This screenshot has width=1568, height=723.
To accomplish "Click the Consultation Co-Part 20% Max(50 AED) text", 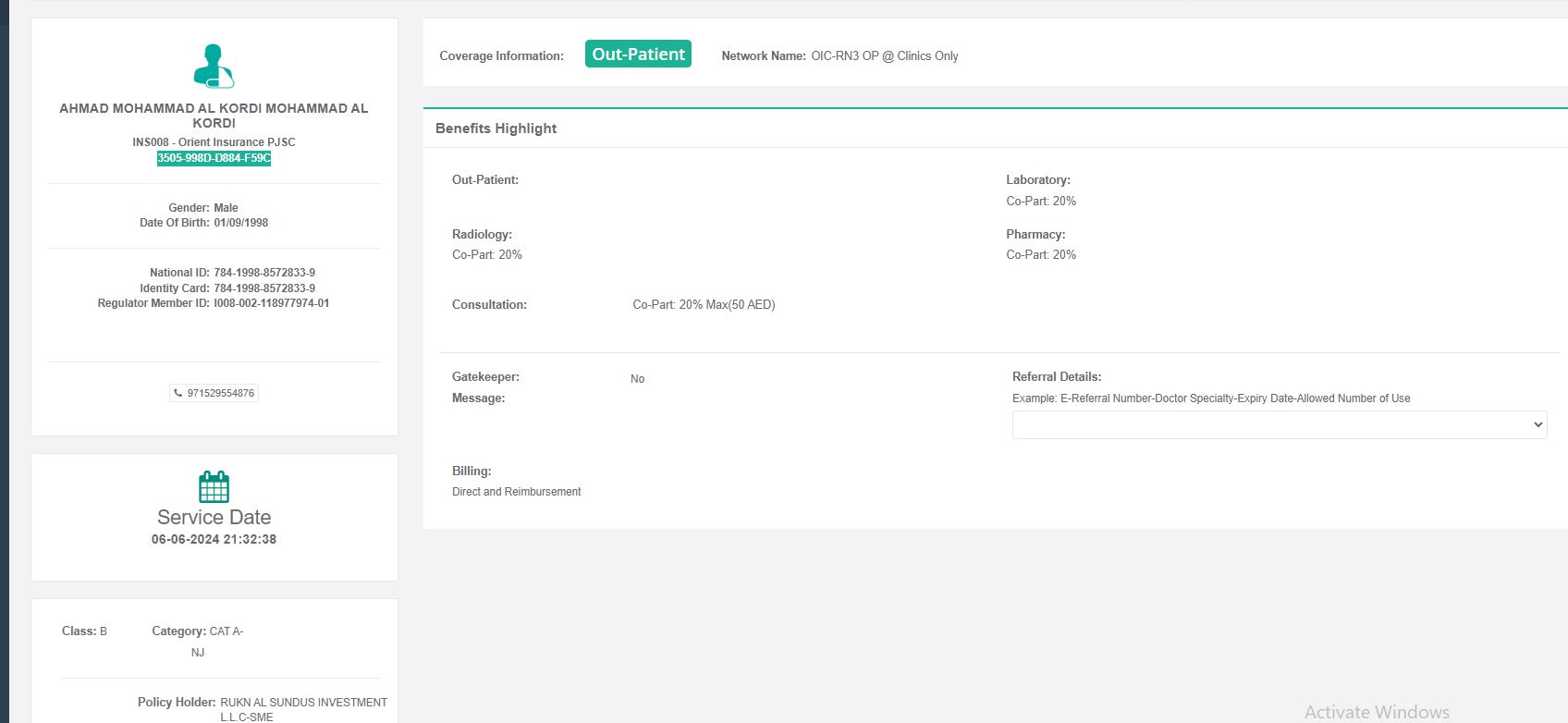I will 704,305.
